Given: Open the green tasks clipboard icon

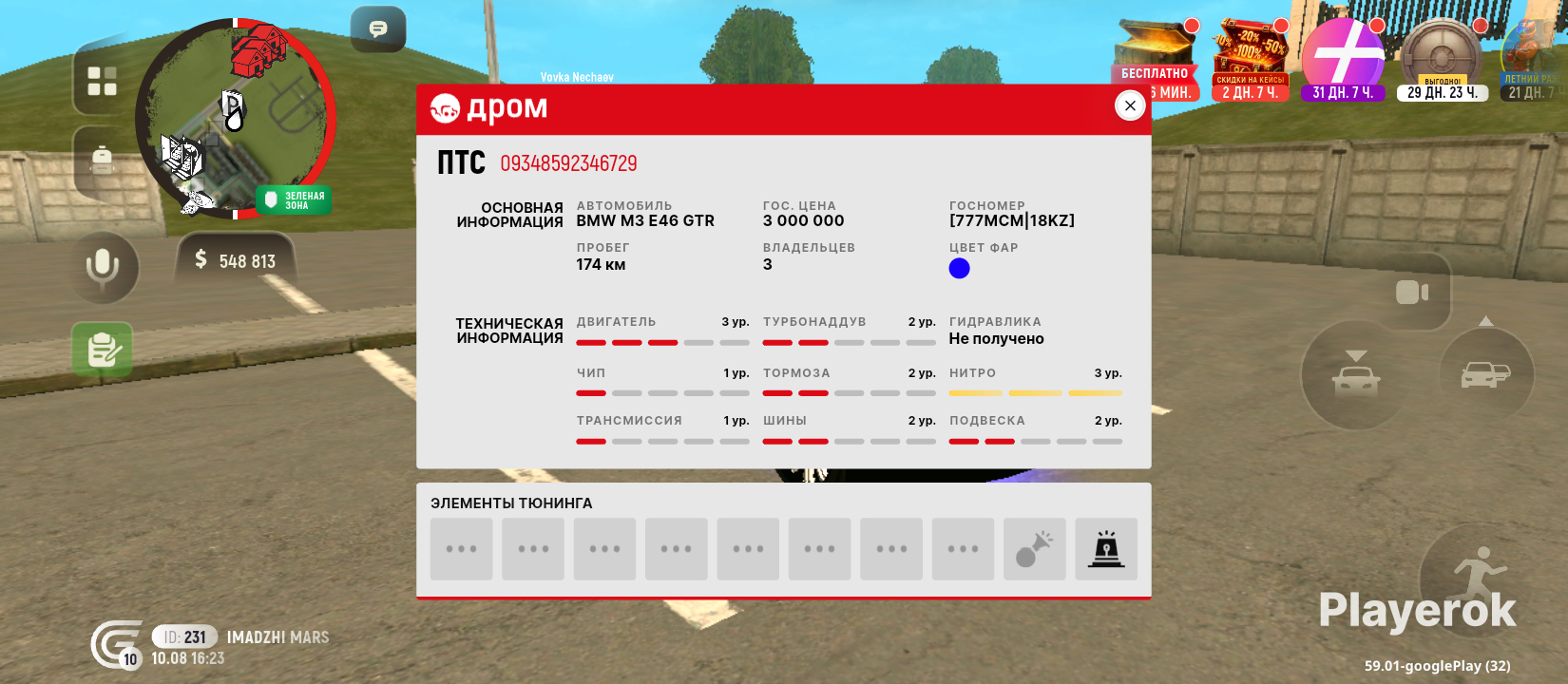Looking at the screenshot, I should pos(103,350).
